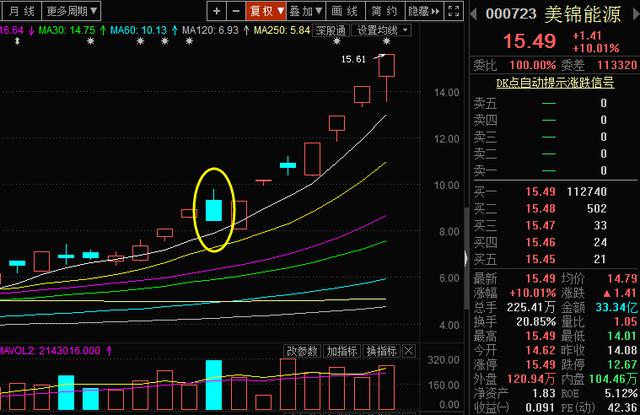Click stock name 美锦能源
Screen dimensions: 640x415
582,15
